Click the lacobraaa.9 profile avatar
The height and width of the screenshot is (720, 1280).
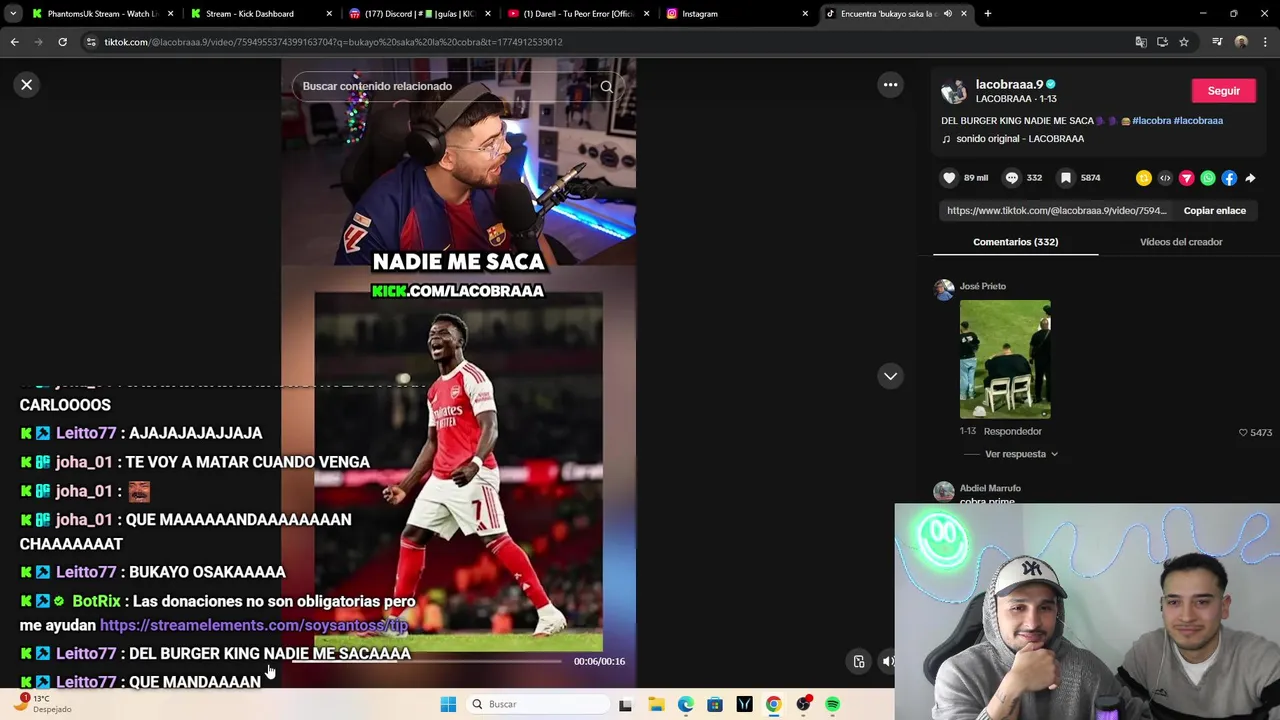coord(954,91)
